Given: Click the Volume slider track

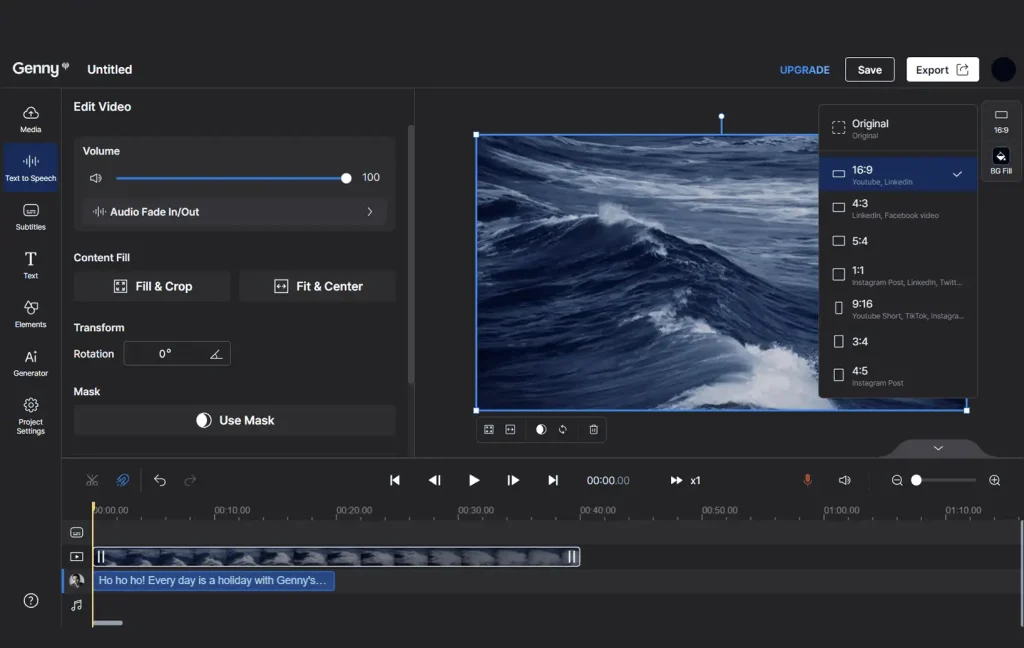Looking at the screenshot, I should click(230, 178).
